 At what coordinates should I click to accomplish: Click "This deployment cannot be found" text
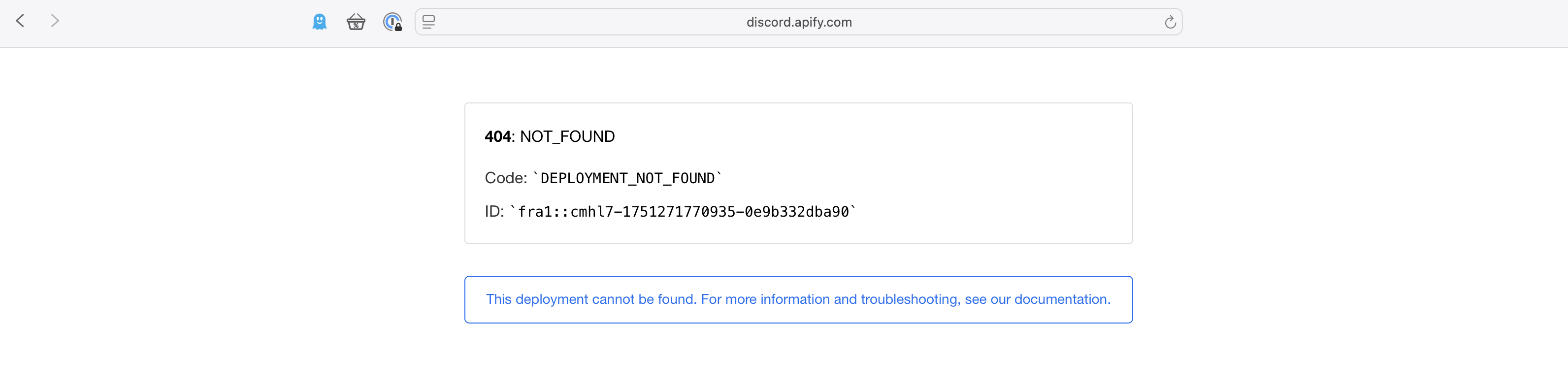(590, 299)
